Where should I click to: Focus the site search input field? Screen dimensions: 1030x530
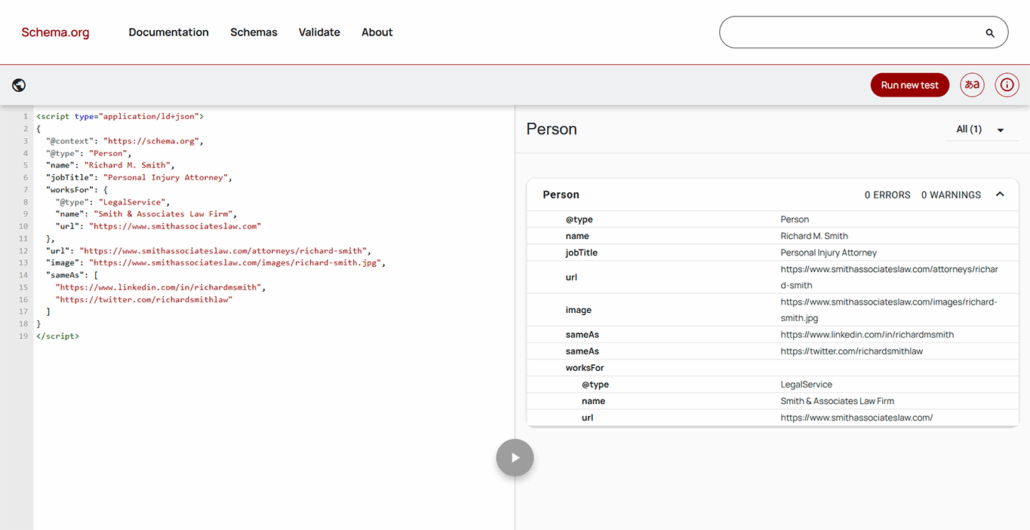coord(850,32)
